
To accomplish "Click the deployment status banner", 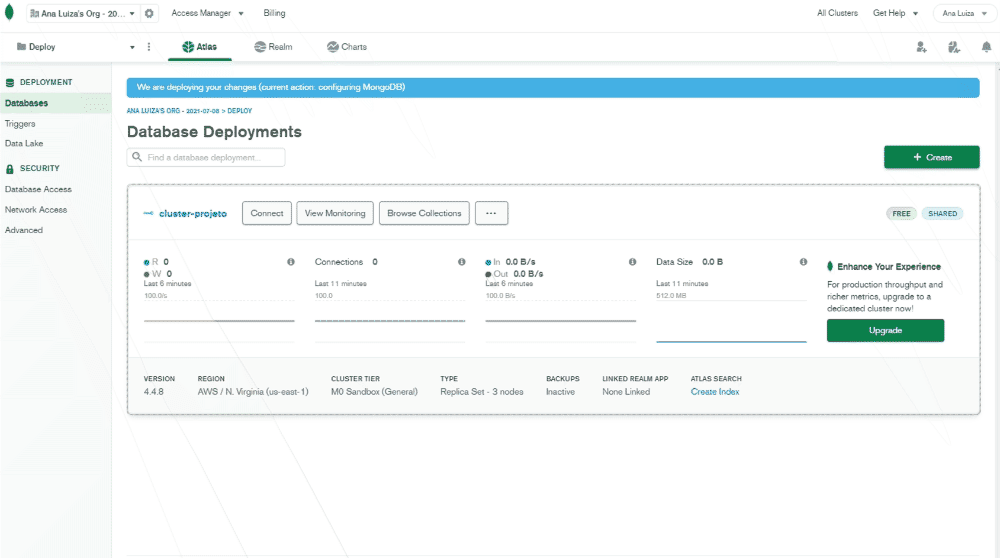I will pos(553,87).
